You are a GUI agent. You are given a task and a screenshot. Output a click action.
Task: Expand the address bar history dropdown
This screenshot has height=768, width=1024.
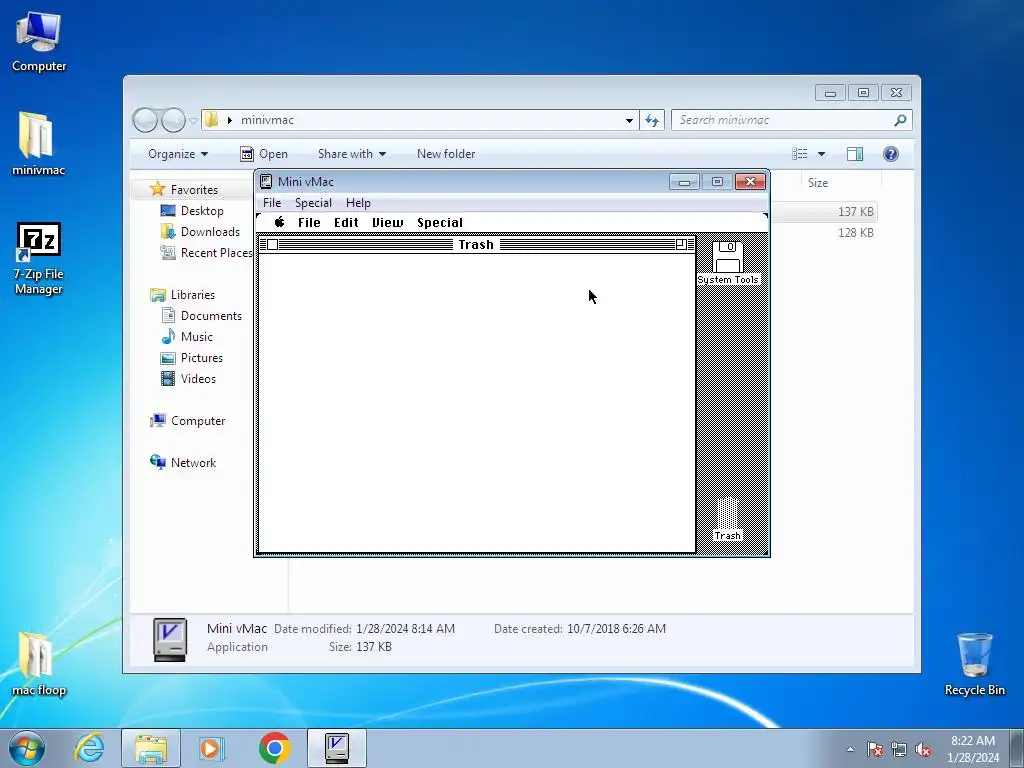pos(629,120)
